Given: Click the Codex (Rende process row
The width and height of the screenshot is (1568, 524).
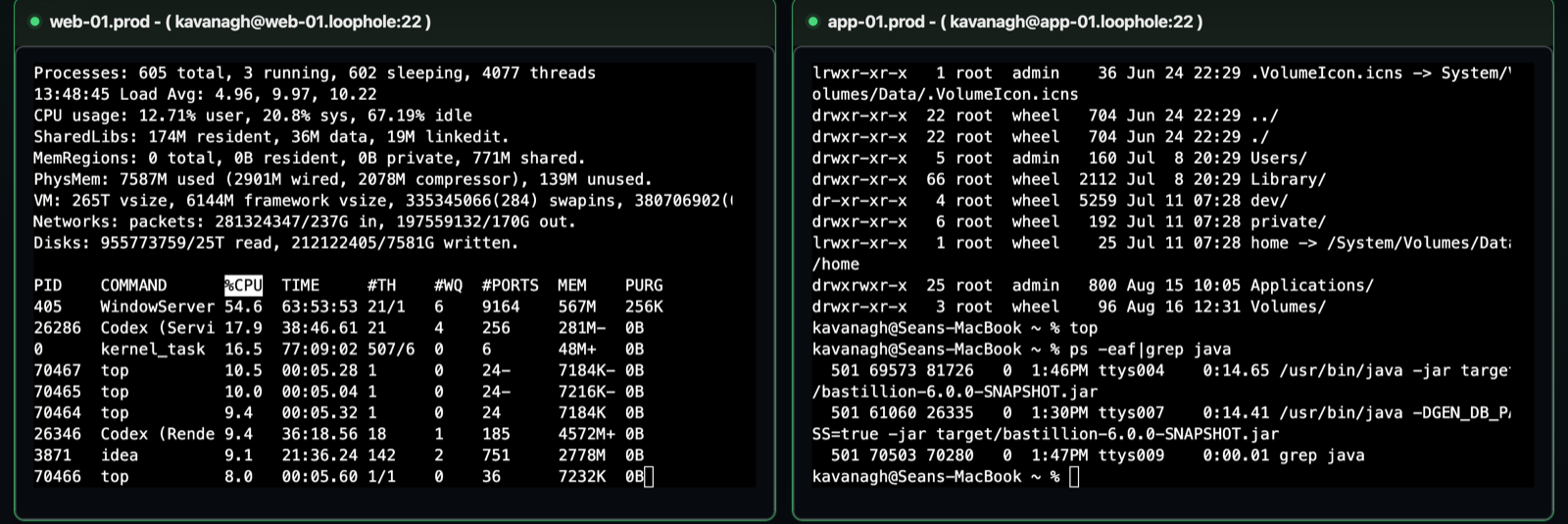Looking at the screenshot, I should [x=339, y=434].
